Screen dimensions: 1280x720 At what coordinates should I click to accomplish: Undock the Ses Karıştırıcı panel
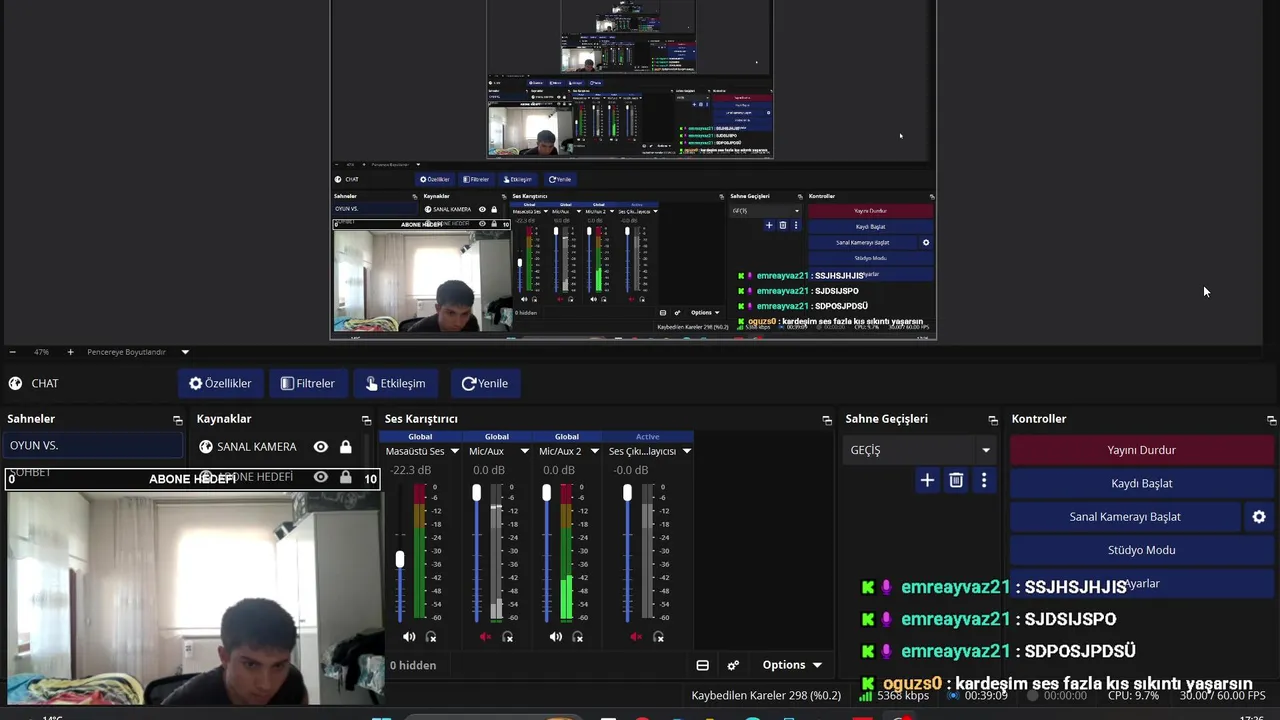coord(827,420)
